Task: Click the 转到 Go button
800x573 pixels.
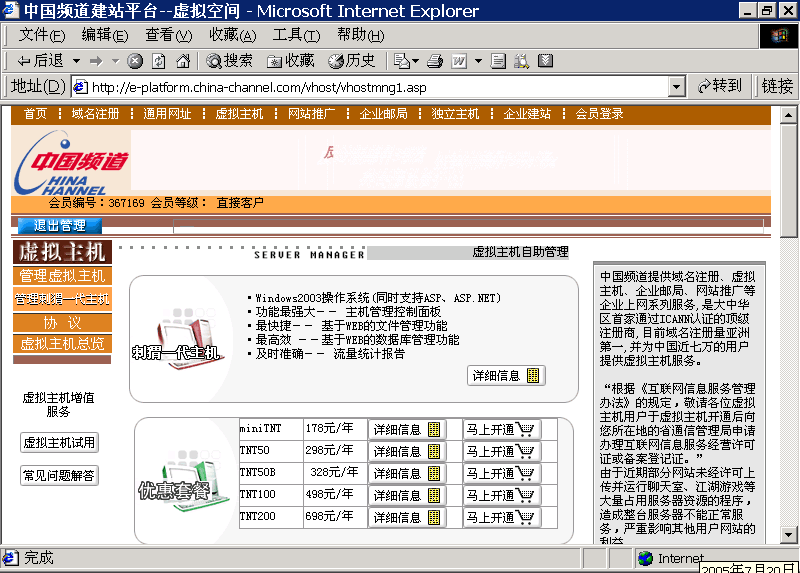Action: [719, 86]
